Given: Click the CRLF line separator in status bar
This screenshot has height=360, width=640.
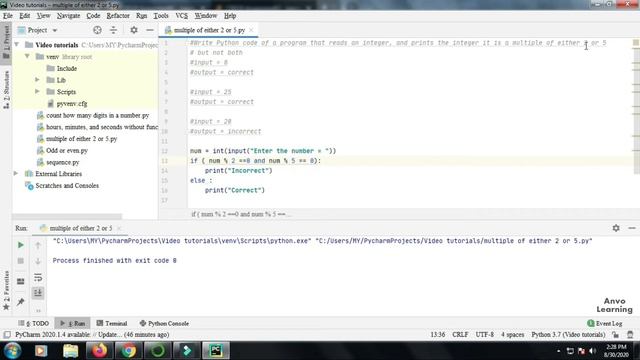Looking at the screenshot, I should (460, 335).
